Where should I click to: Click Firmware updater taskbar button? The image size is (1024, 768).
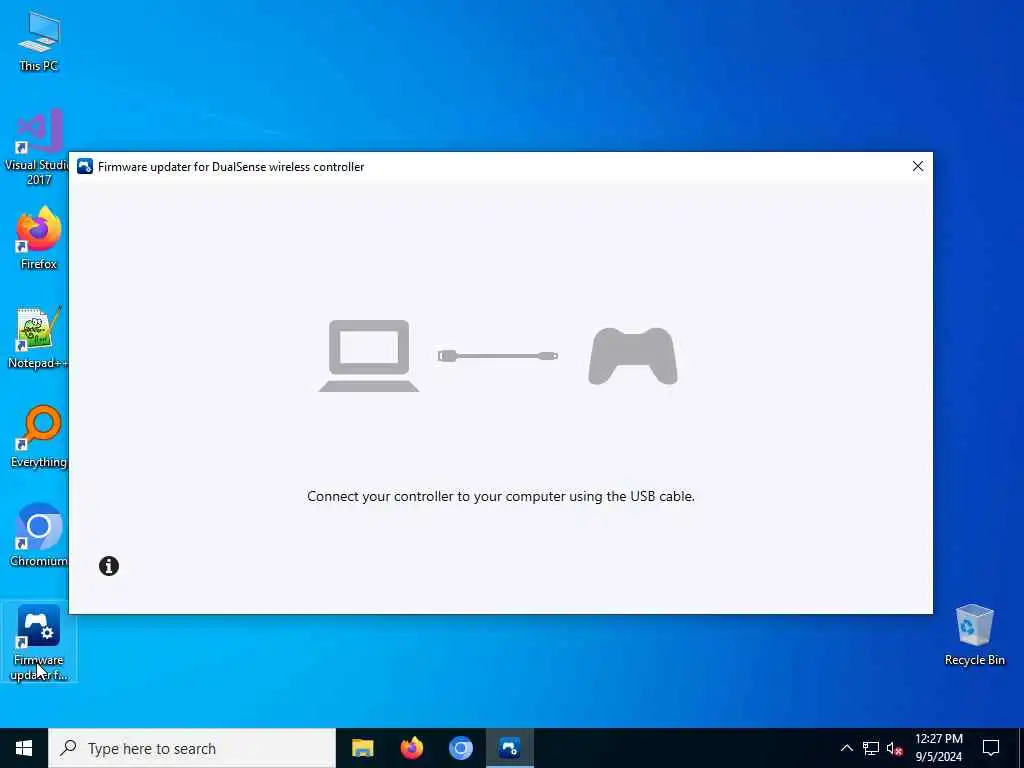(x=509, y=748)
